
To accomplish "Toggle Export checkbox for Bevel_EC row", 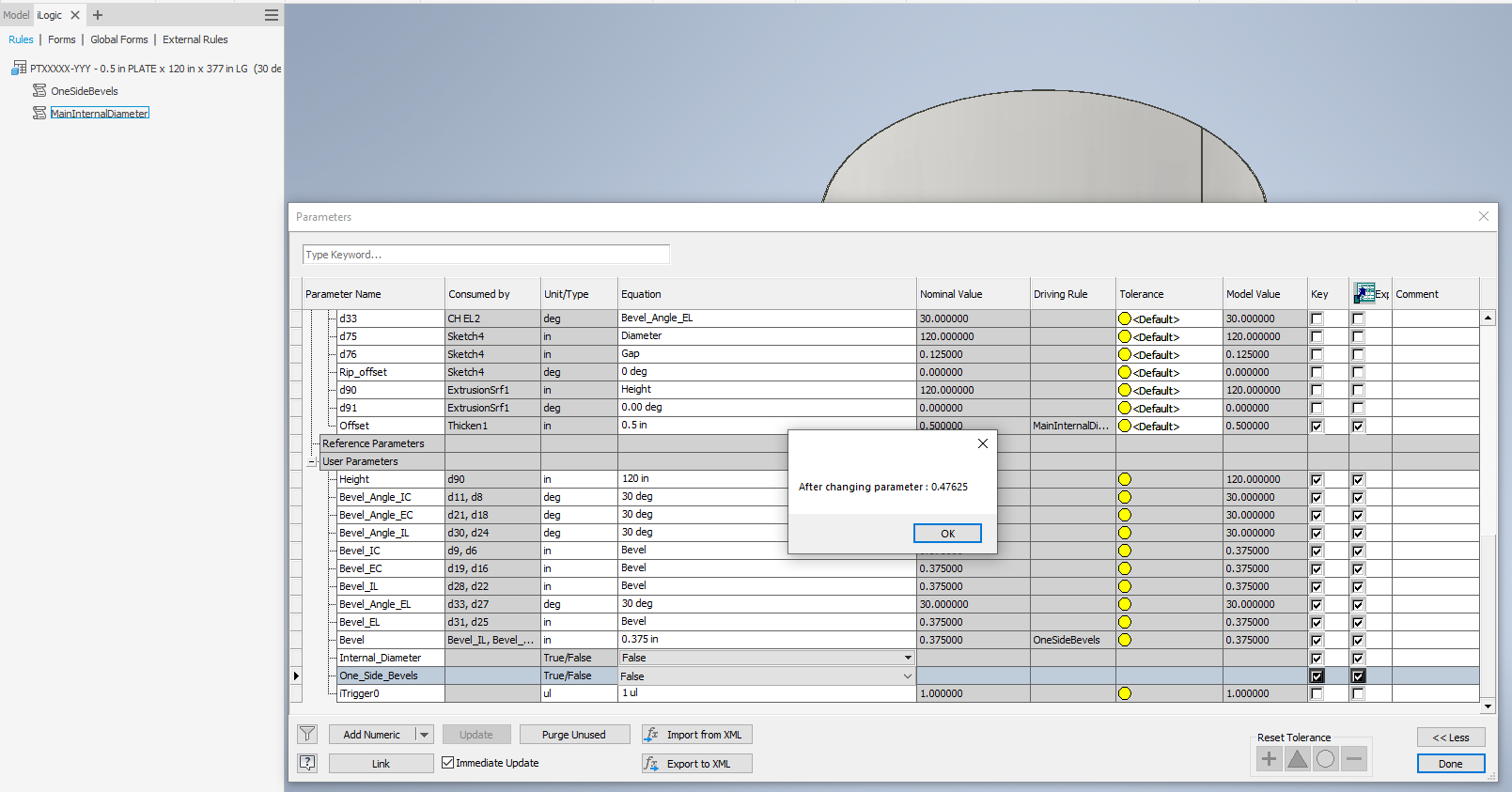I will pos(1358,568).
